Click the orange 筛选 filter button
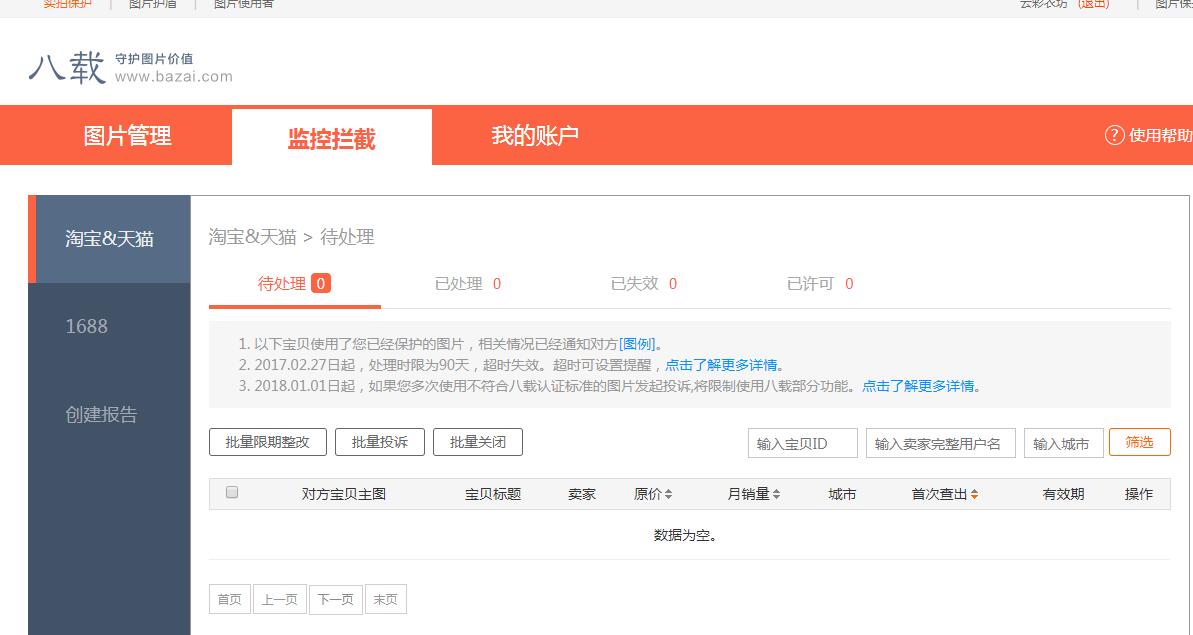 click(1139, 442)
